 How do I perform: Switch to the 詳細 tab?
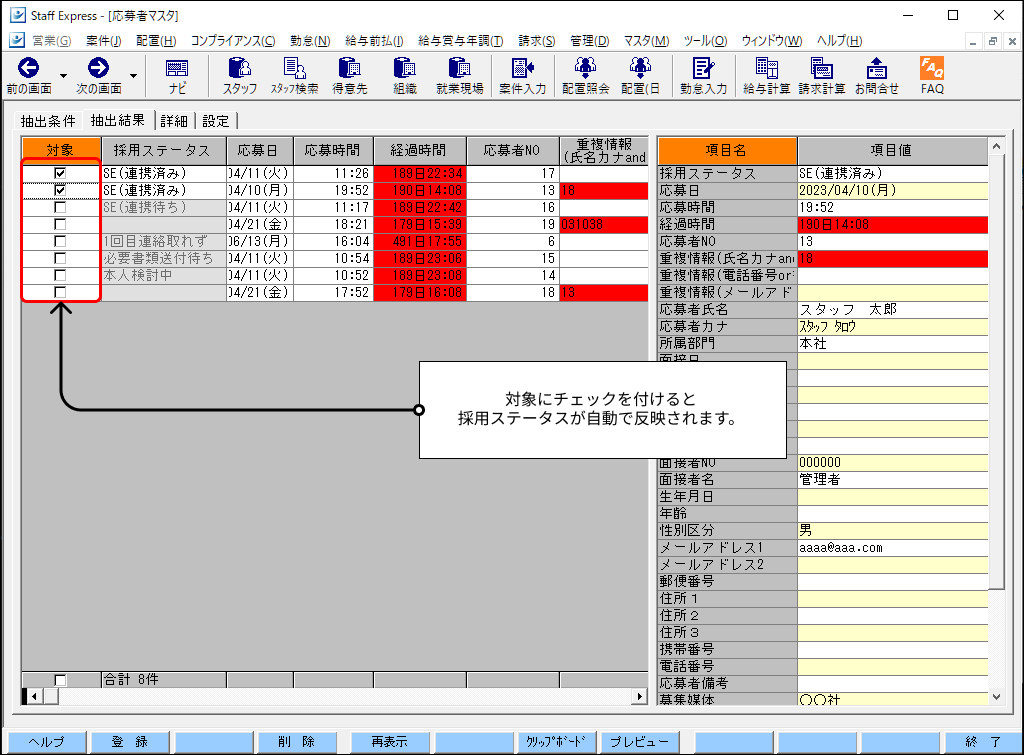tap(174, 121)
